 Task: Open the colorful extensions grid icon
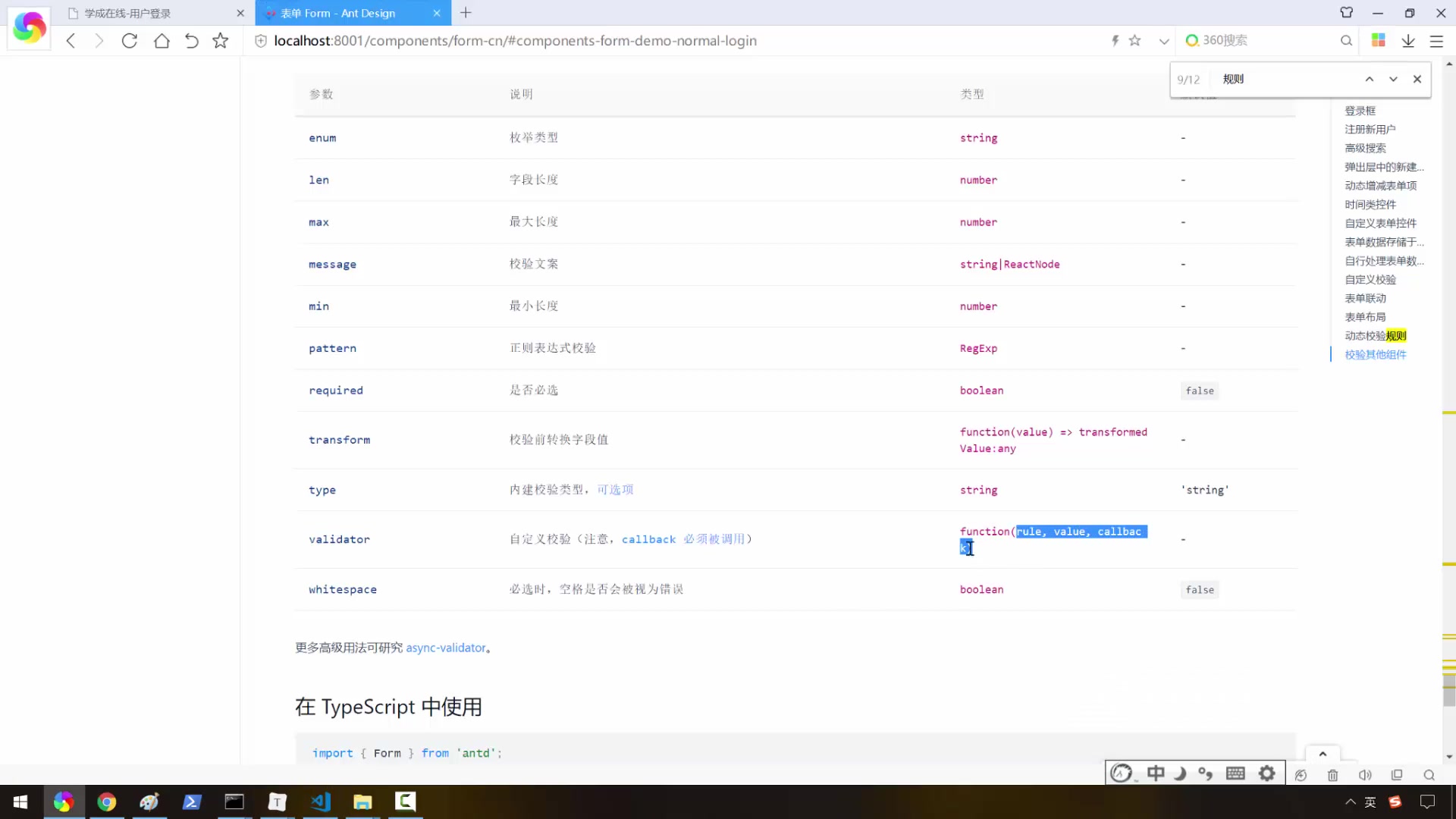tap(1379, 41)
